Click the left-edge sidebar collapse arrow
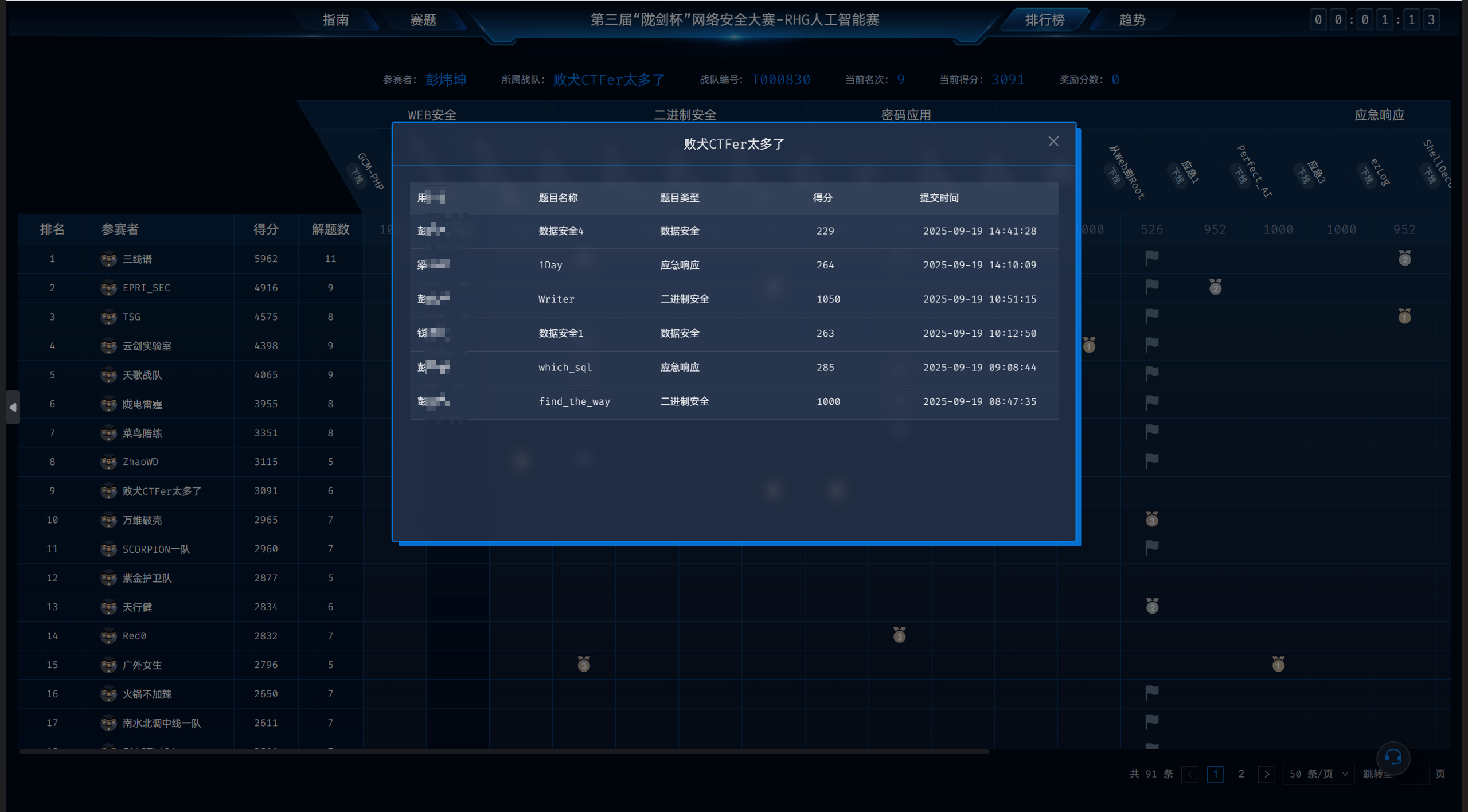Image resolution: width=1468 pixels, height=812 pixels. tap(13, 407)
